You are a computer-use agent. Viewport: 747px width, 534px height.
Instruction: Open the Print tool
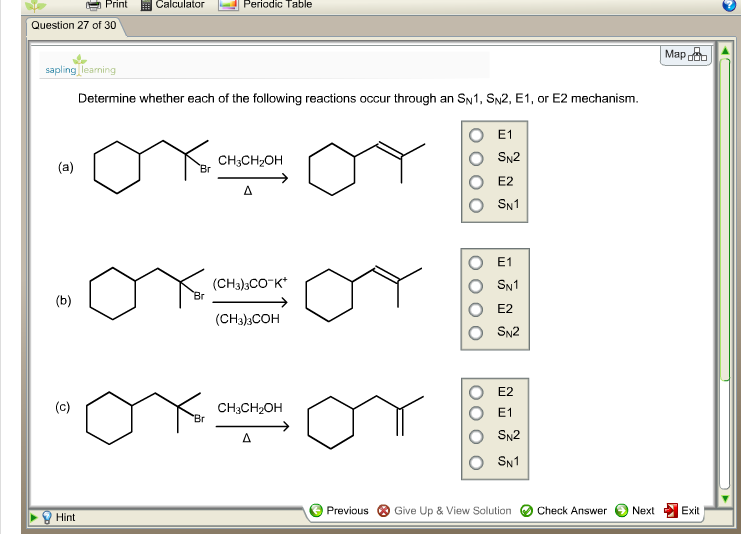point(107,5)
